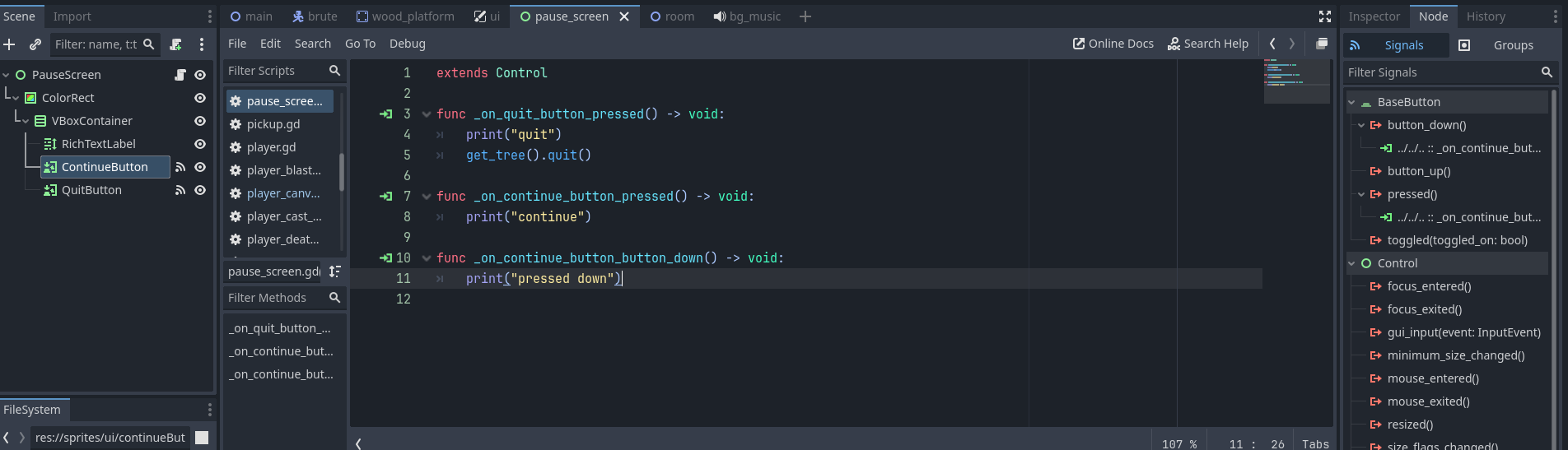Add new scene tab with plus
1568x450 pixels.
[805, 16]
